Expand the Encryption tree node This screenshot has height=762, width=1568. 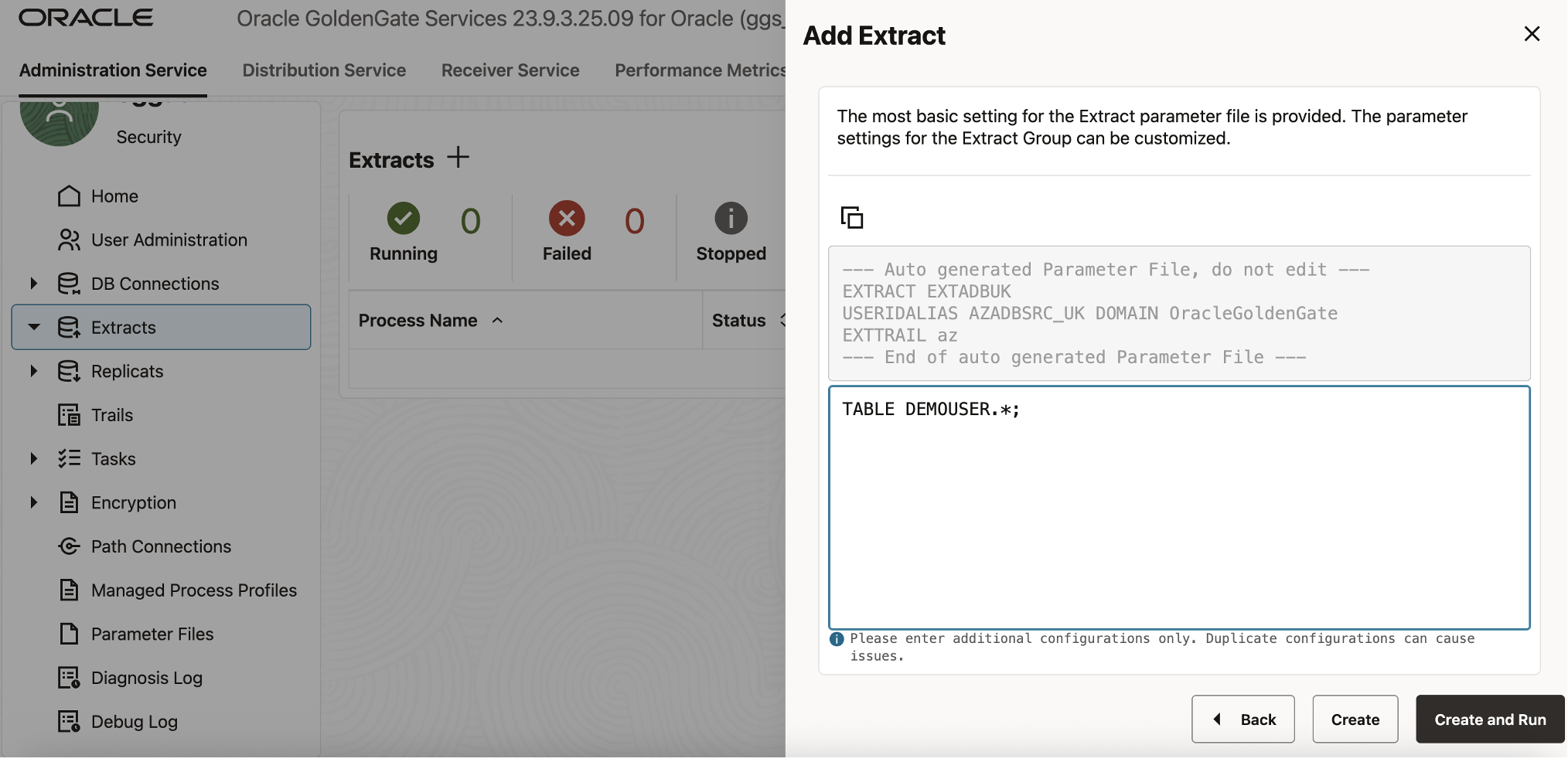(x=33, y=503)
